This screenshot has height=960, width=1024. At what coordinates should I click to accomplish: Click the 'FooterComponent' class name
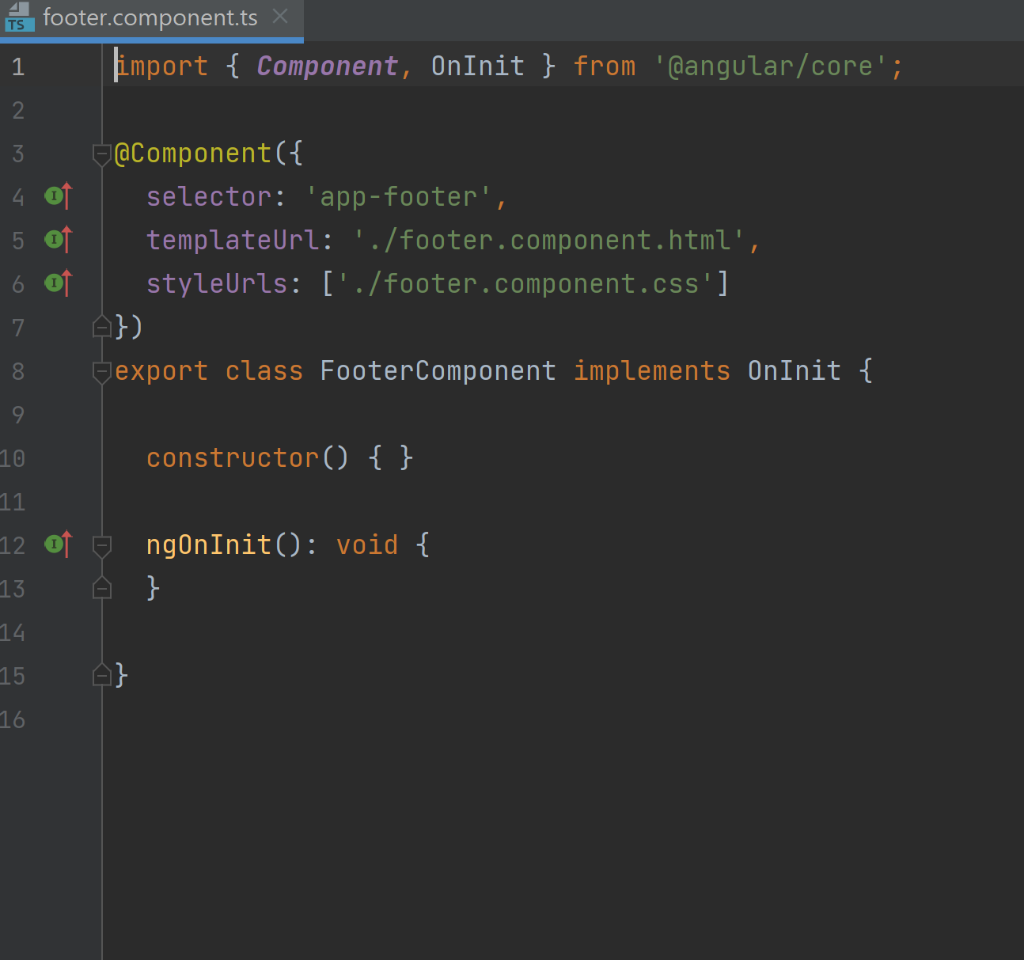438,371
